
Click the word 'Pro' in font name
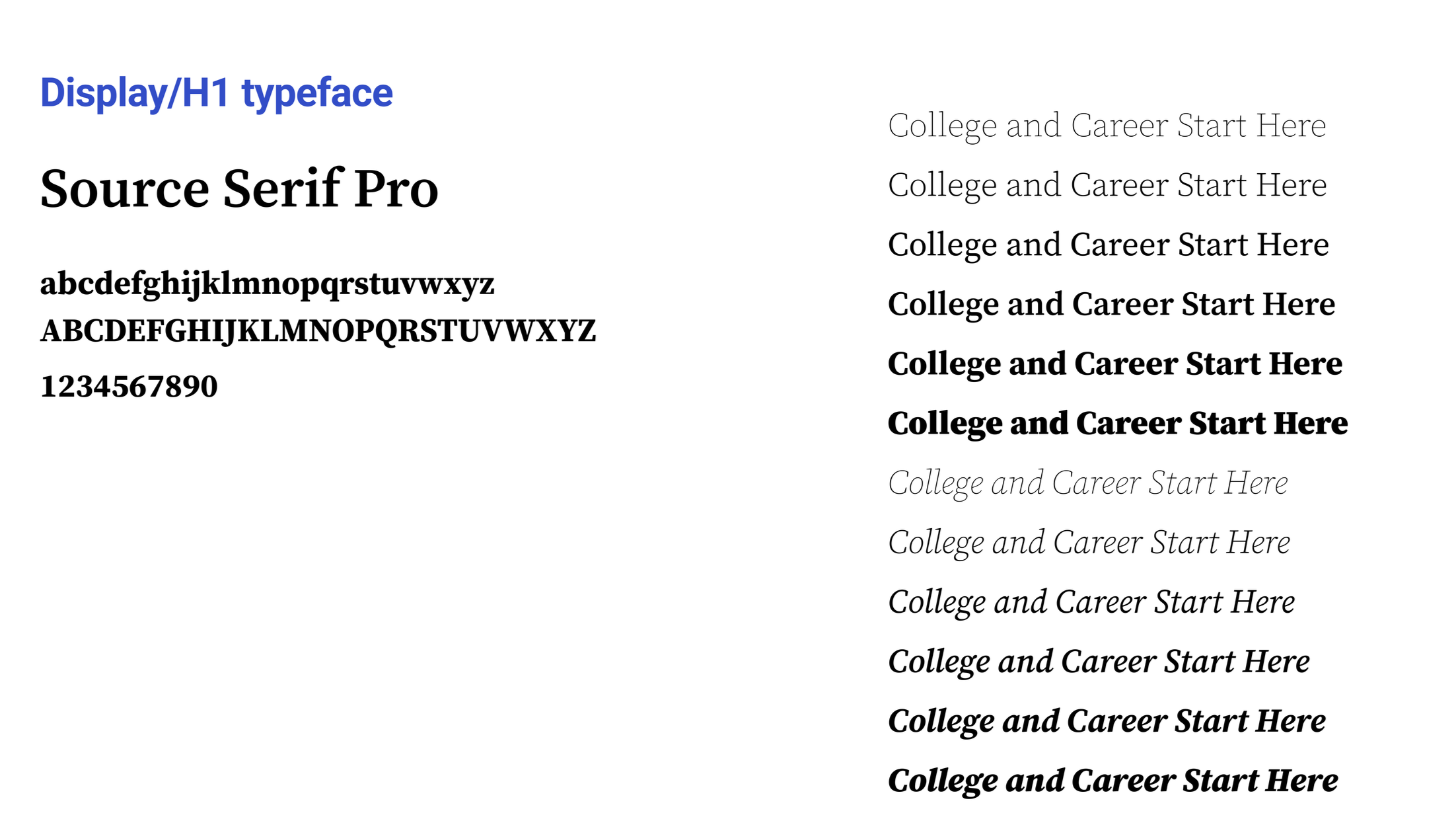[396, 190]
